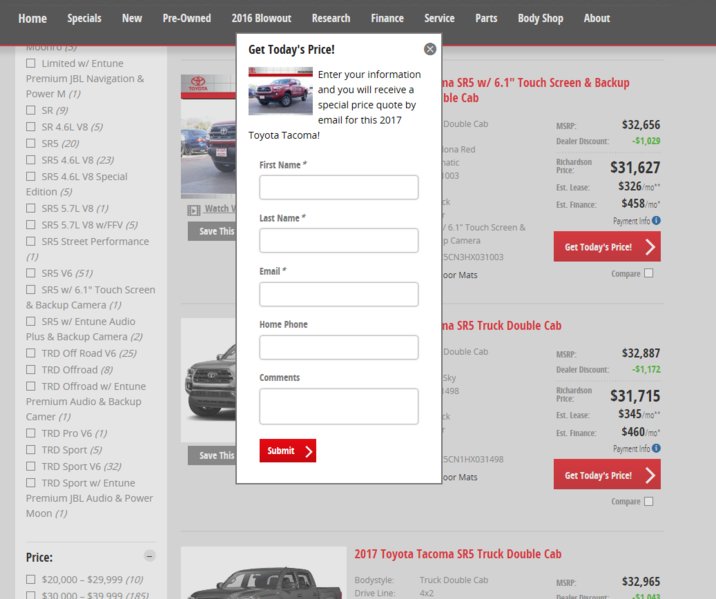Image resolution: width=716 pixels, height=599 pixels.
Task: Open the Finance menu item
Action: (x=387, y=18)
